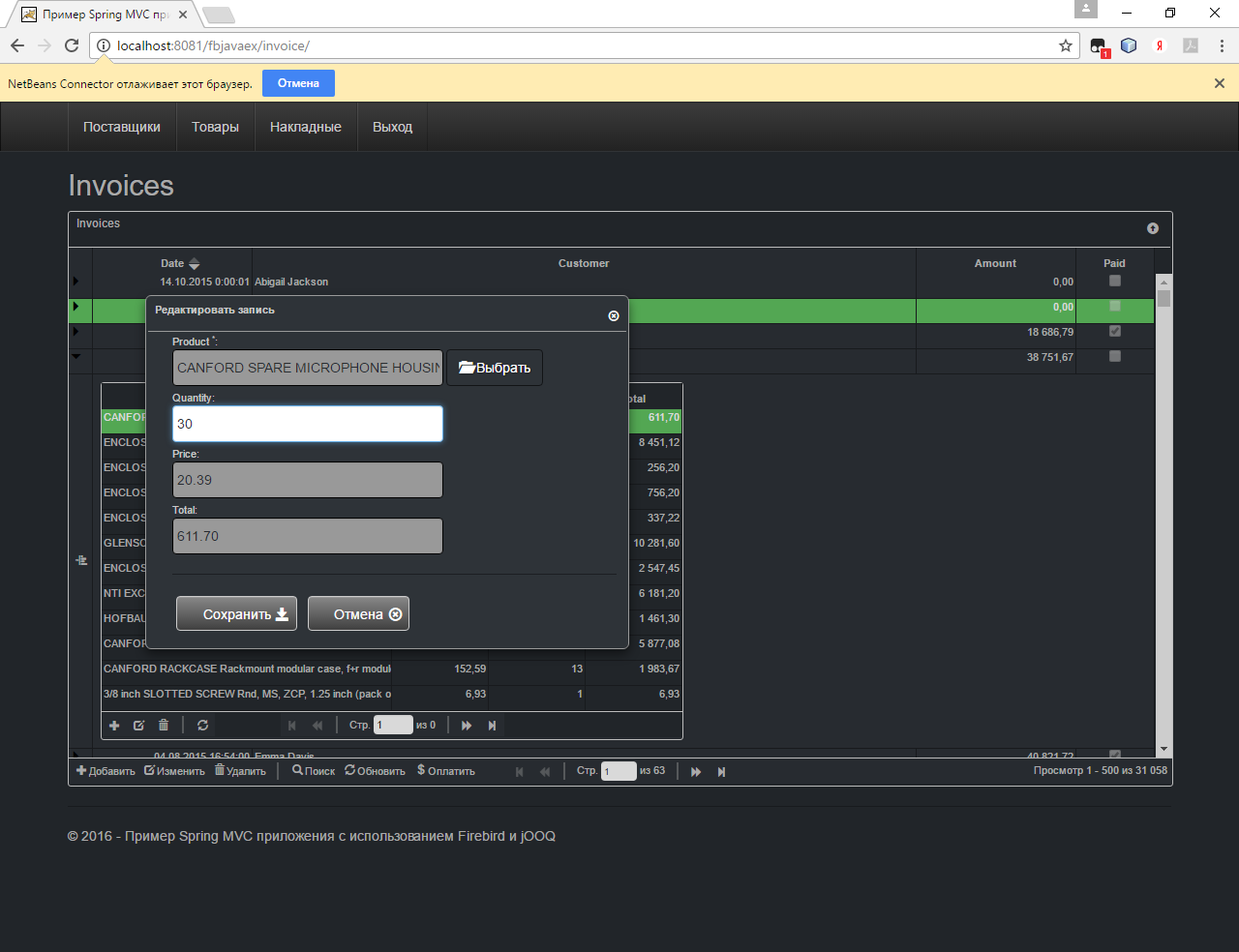Image resolution: width=1239 pixels, height=952 pixels.
Task: Collapse the Invoices grid with the top-right arrow
Action: click(x=1153, y=228)
